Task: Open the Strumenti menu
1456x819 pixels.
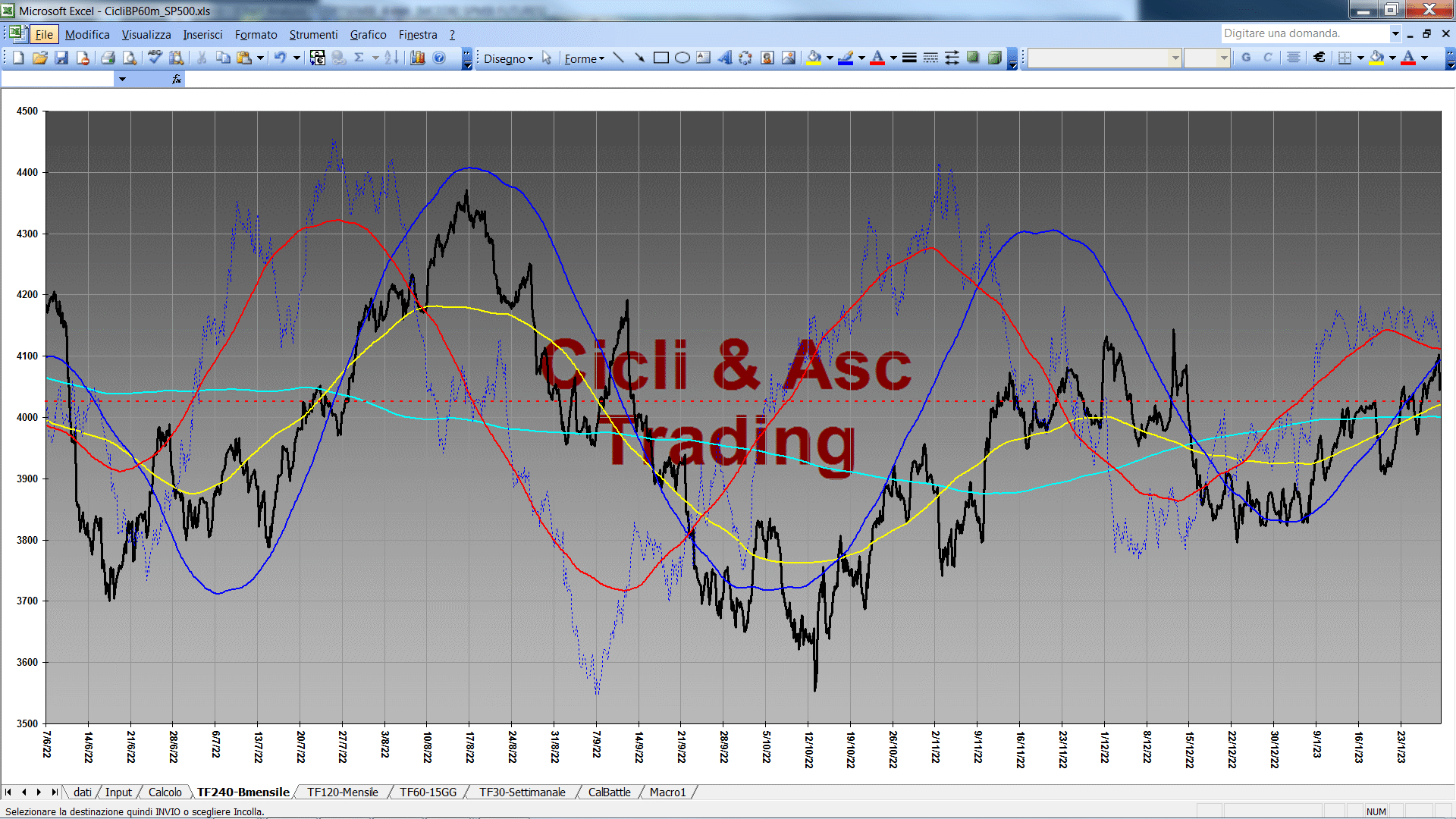Action: point(313,34)
